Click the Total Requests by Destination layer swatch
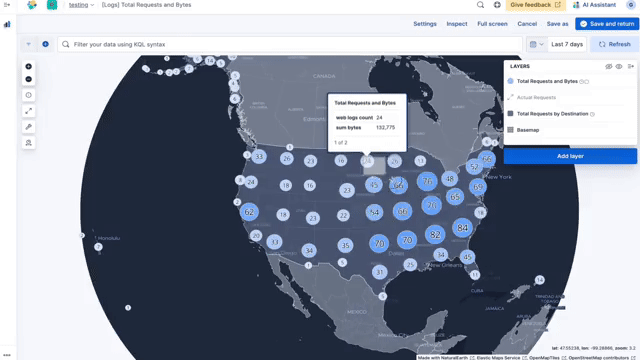The height and width of the screenshot is (360, 640). point(510,113)
